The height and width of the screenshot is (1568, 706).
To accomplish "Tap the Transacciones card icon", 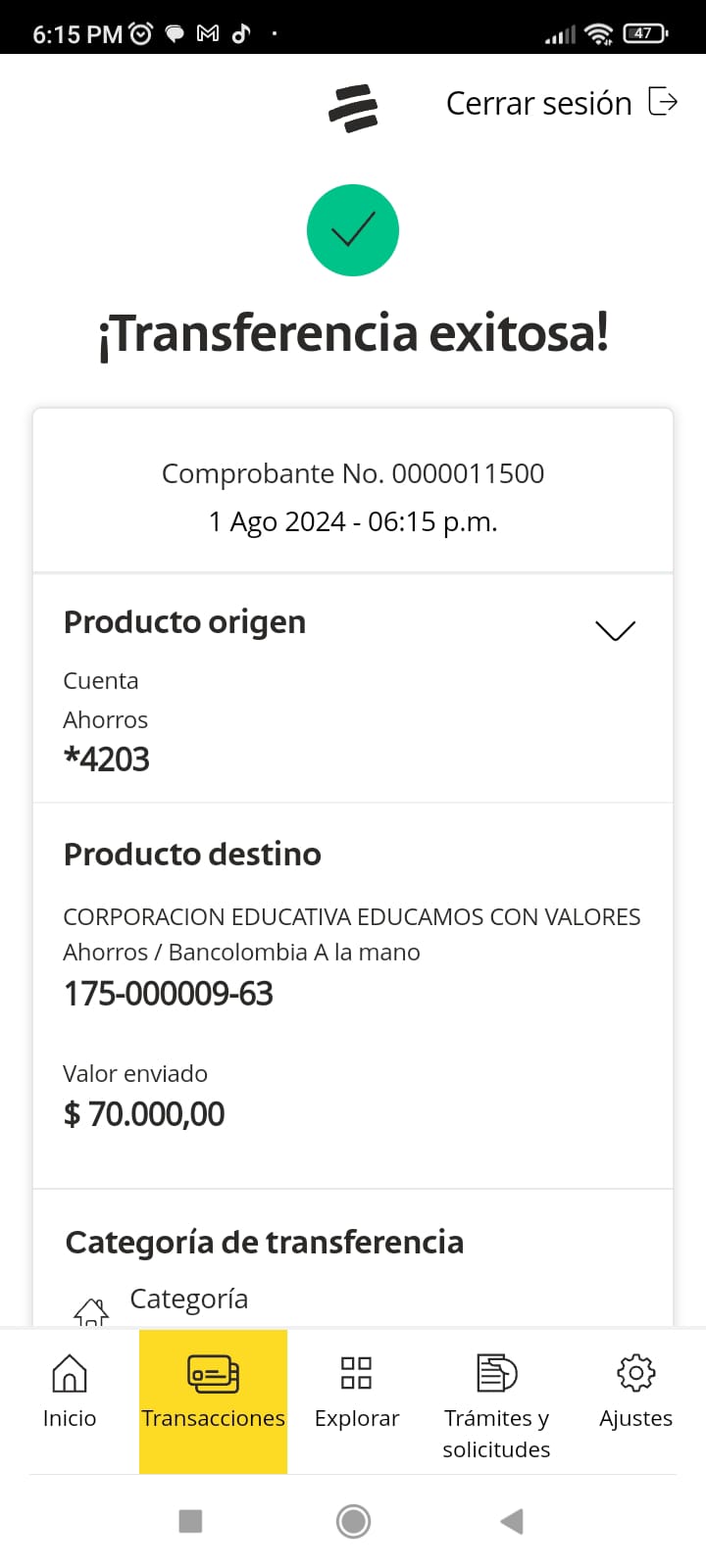I will click(213, 1373).
